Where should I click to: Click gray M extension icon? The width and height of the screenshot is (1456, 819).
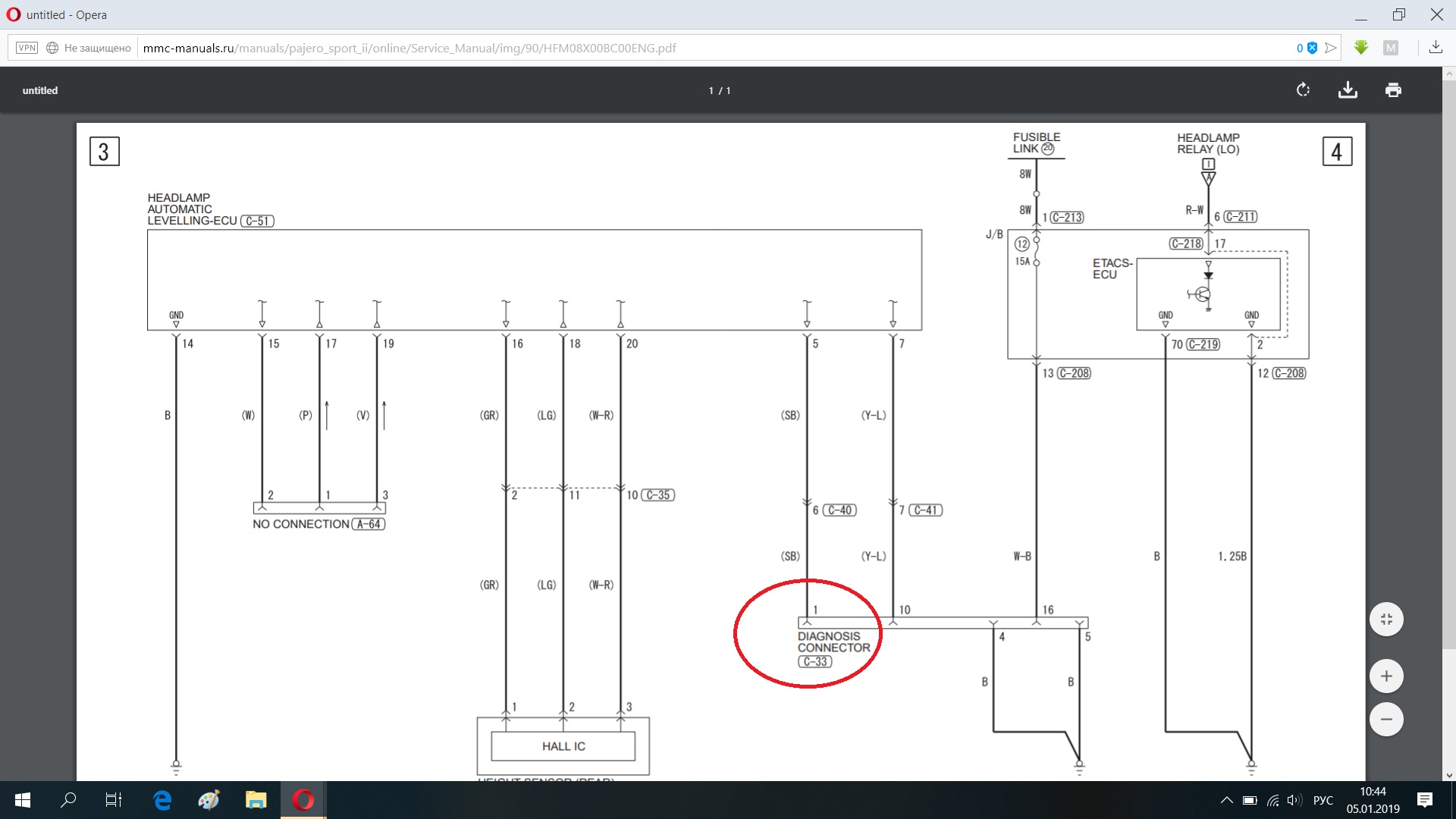pyautogui.click(x=1391, y=48)
